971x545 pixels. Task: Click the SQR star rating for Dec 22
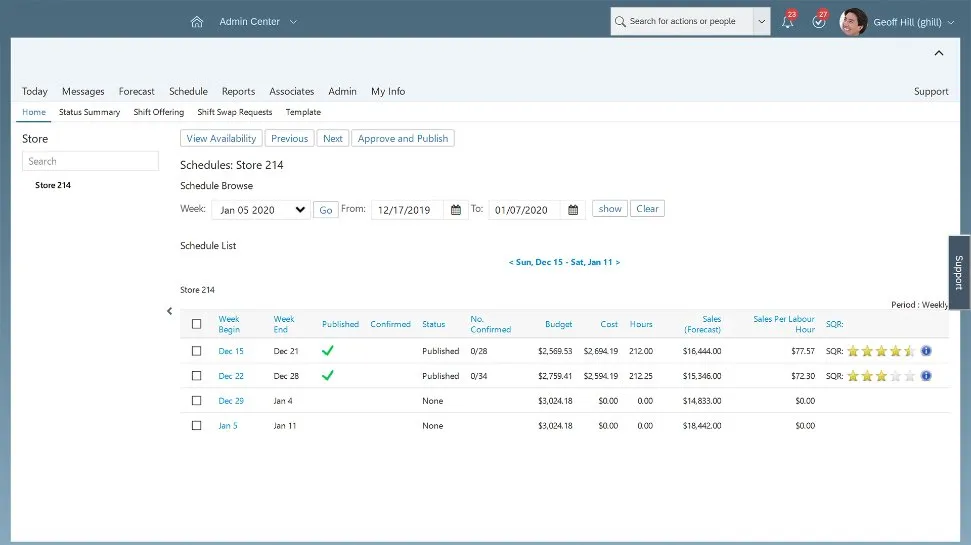881,376
